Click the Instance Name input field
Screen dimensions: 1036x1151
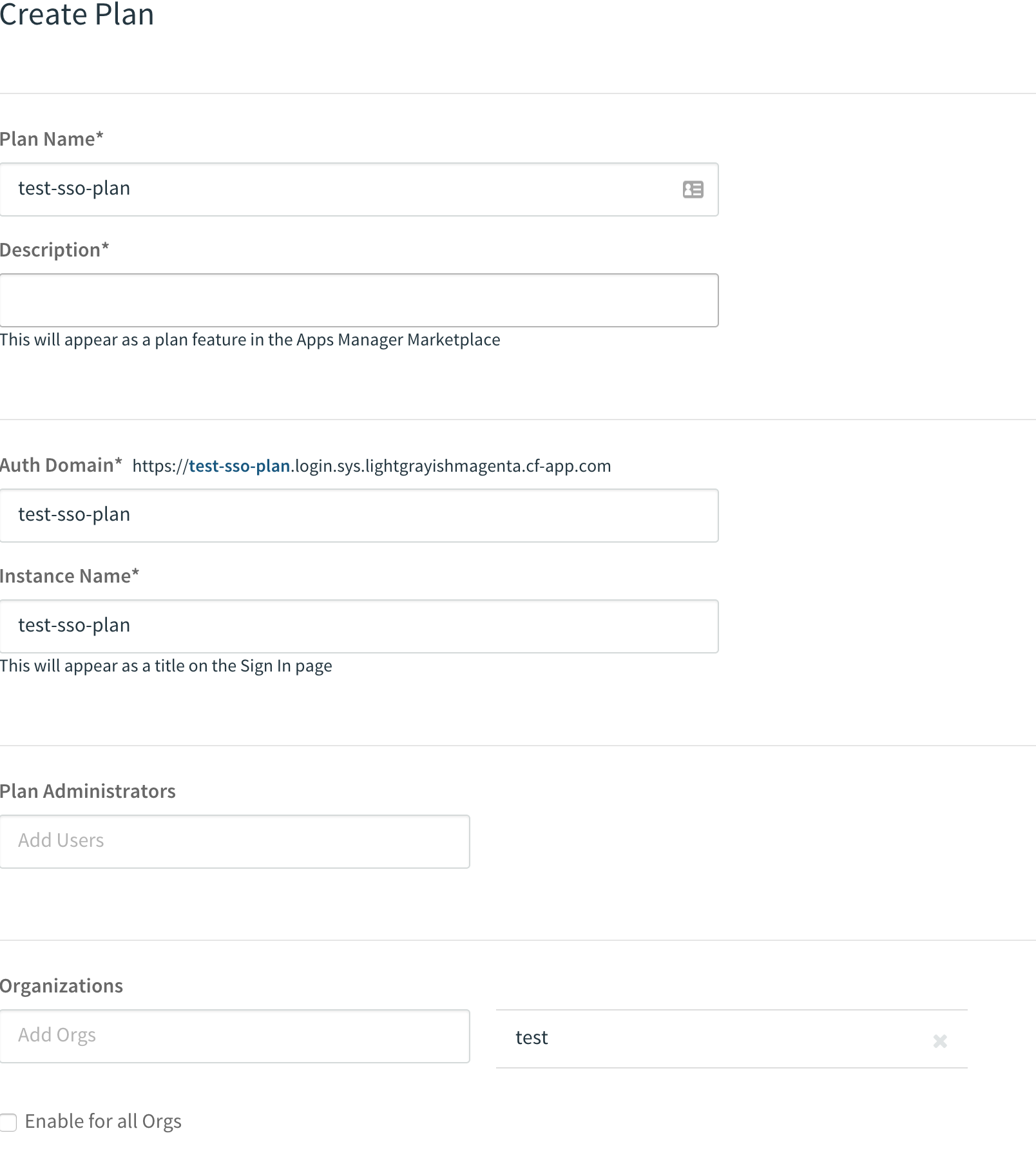tap(359, 626)
